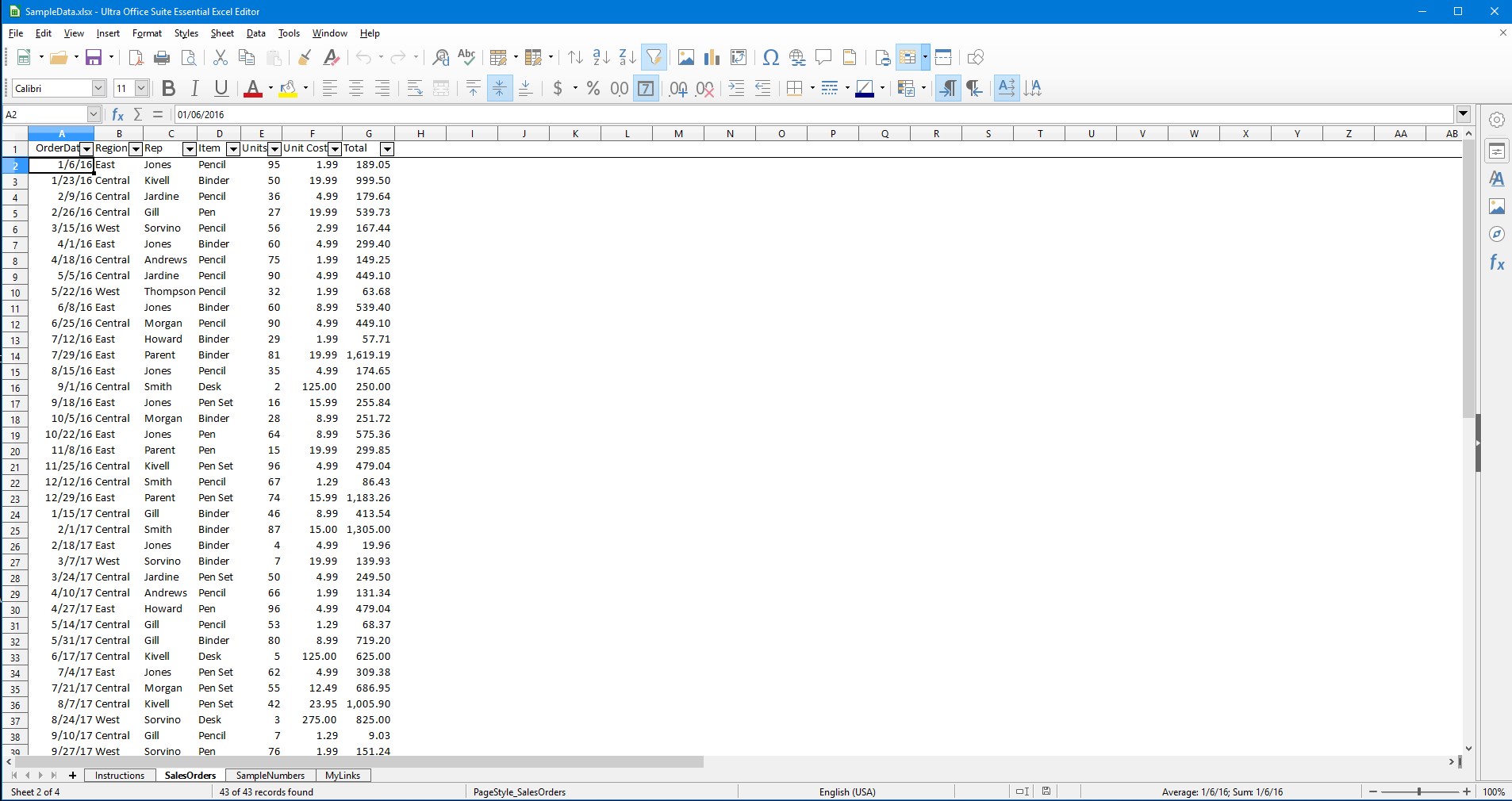Viewport: 1512px width, 801px height.
Task: Toggle Underline formatting
Action: [x=221, y=88]
